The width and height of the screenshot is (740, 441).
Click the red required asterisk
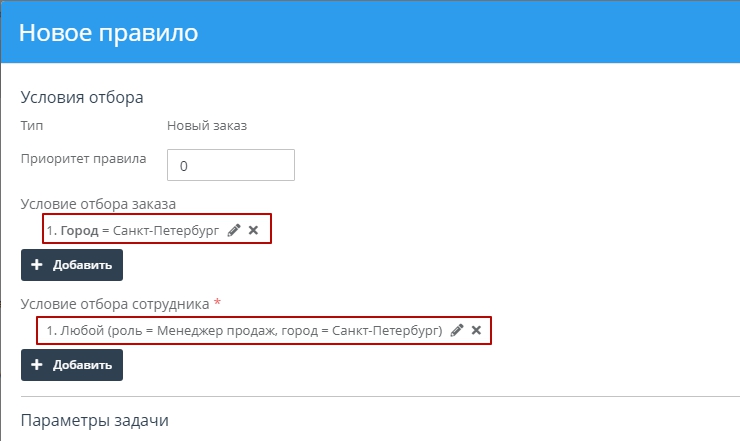(218, 302)
